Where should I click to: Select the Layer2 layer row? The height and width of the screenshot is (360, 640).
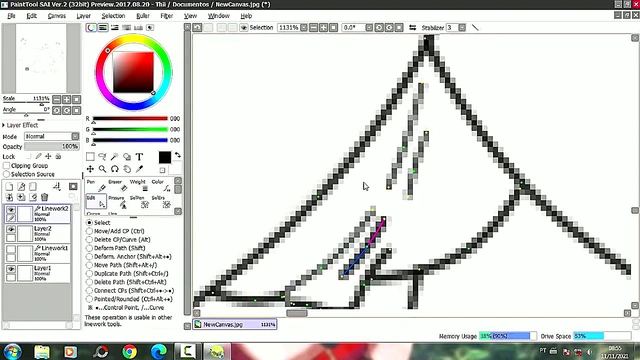38,233
